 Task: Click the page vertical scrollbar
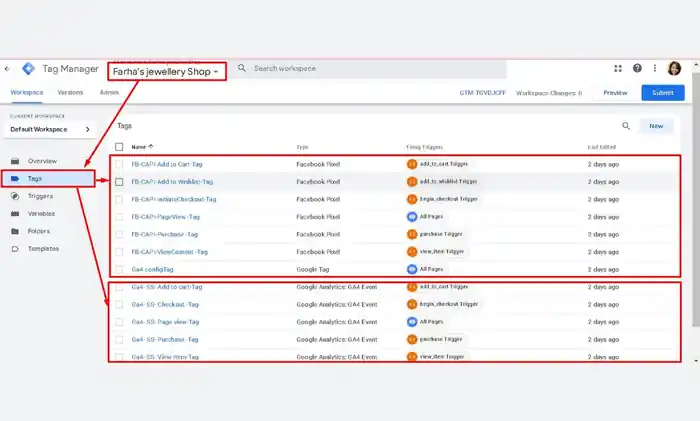click(x=696, y=200)
